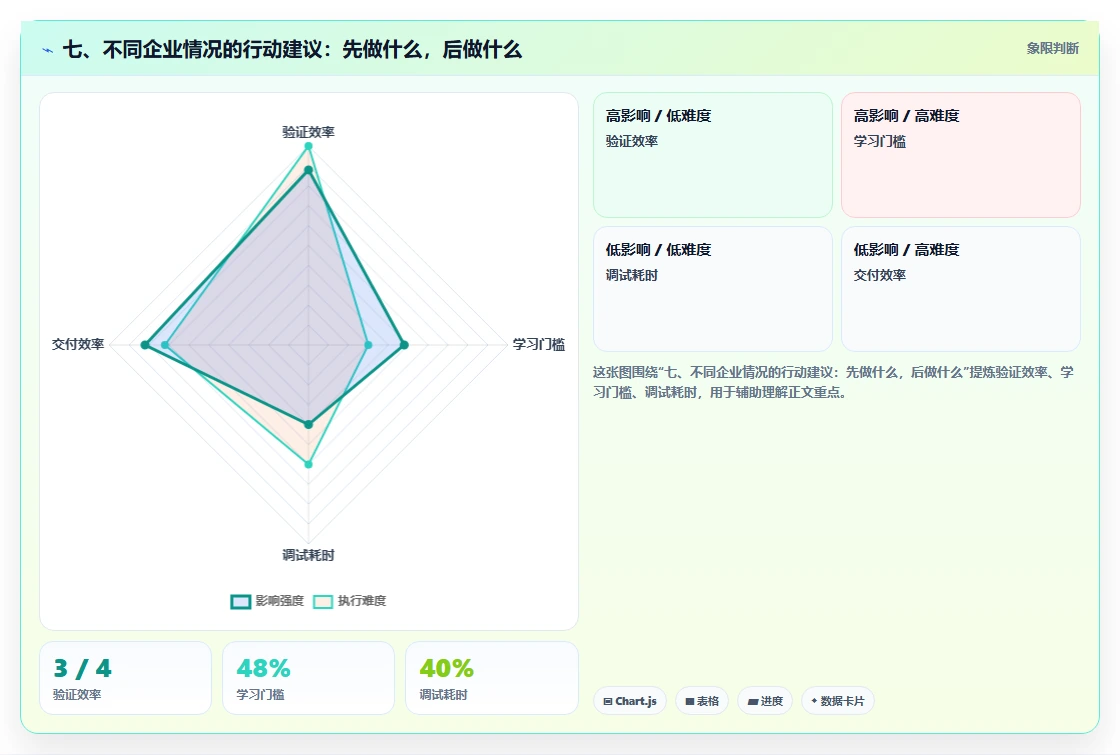Click the 40% 调试耗时 stat card
This screenshot has width=1120, height=755.
(x=491, y=678)
